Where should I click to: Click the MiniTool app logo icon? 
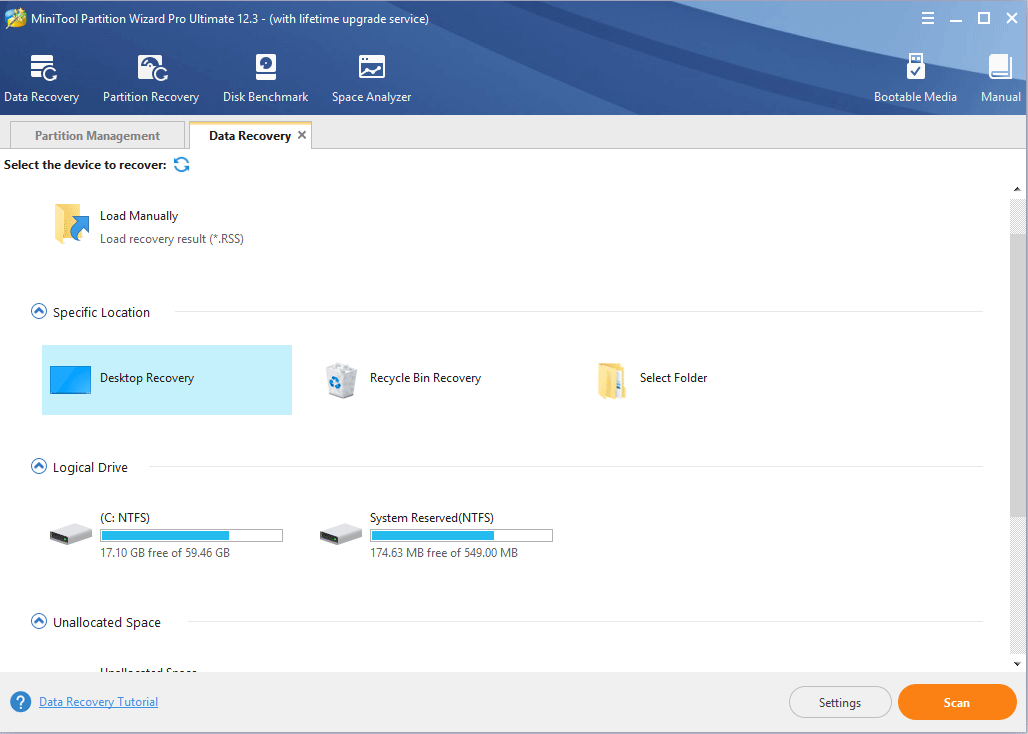coord(16,18)
